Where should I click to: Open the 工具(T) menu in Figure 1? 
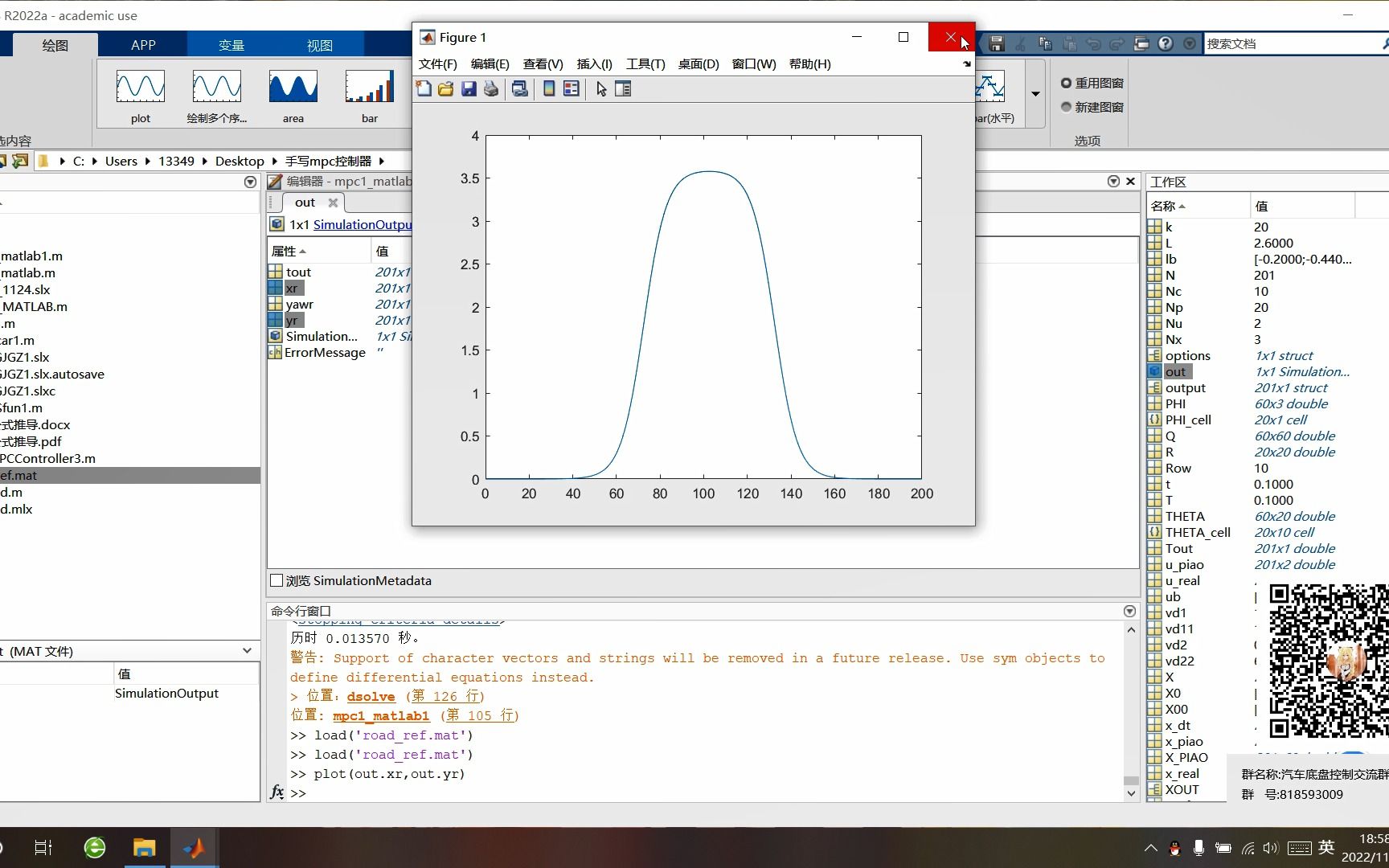coord(645,64)
